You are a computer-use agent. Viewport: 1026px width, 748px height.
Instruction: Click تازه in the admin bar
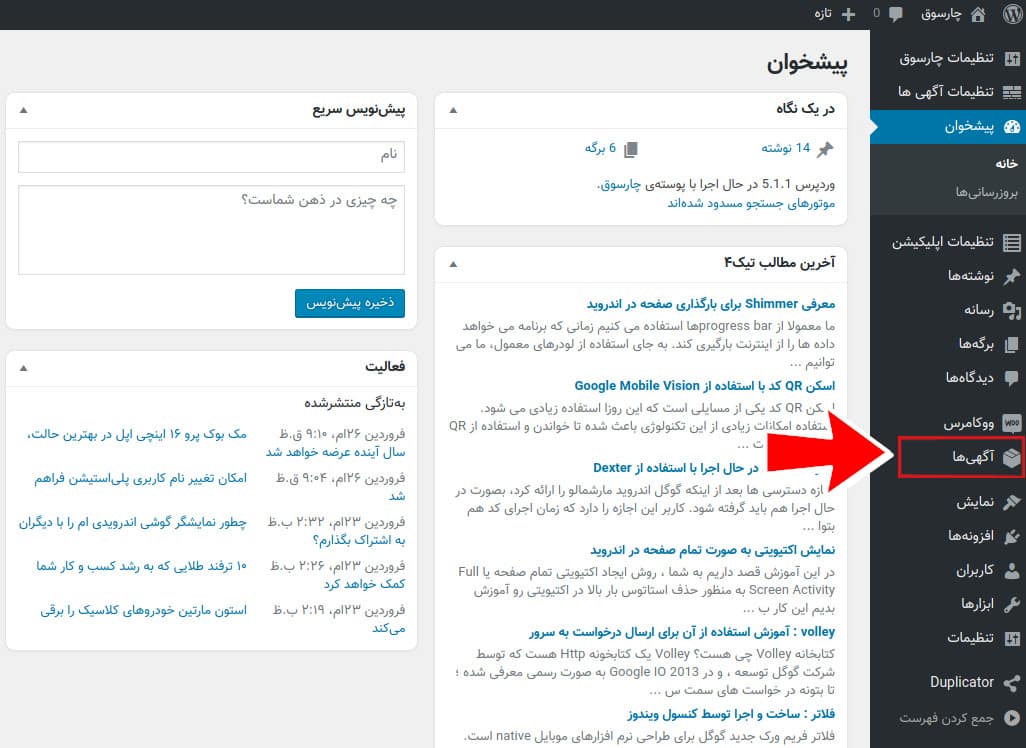[823, 14]
